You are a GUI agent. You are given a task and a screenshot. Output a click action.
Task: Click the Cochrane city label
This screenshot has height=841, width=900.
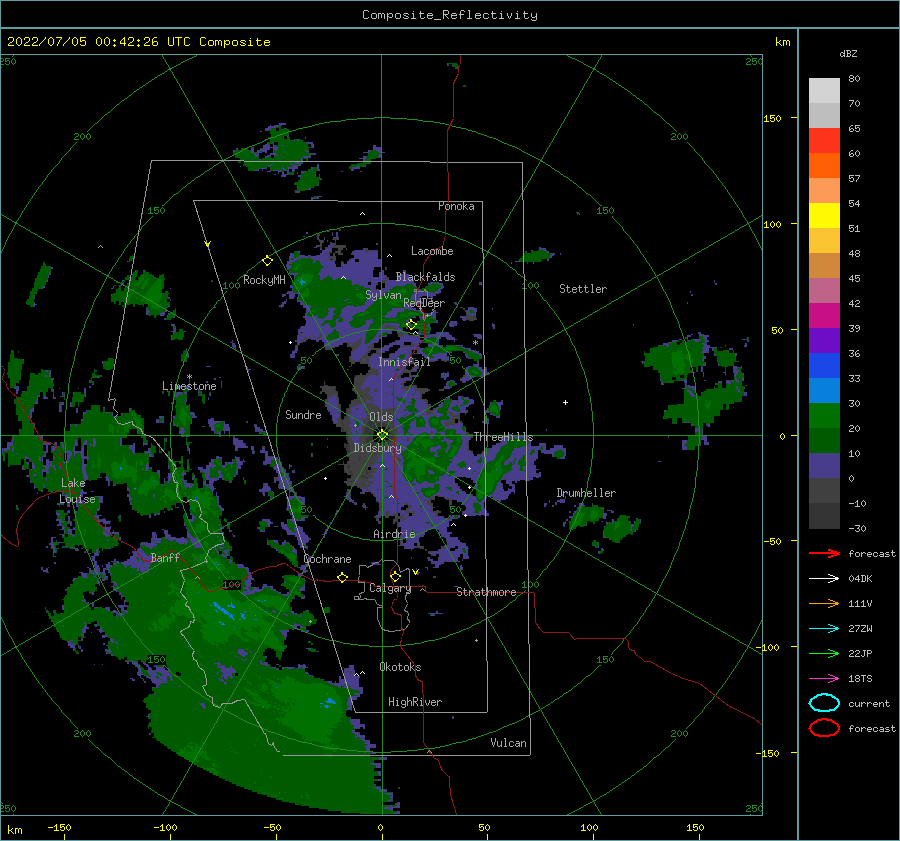click(327, 559)
